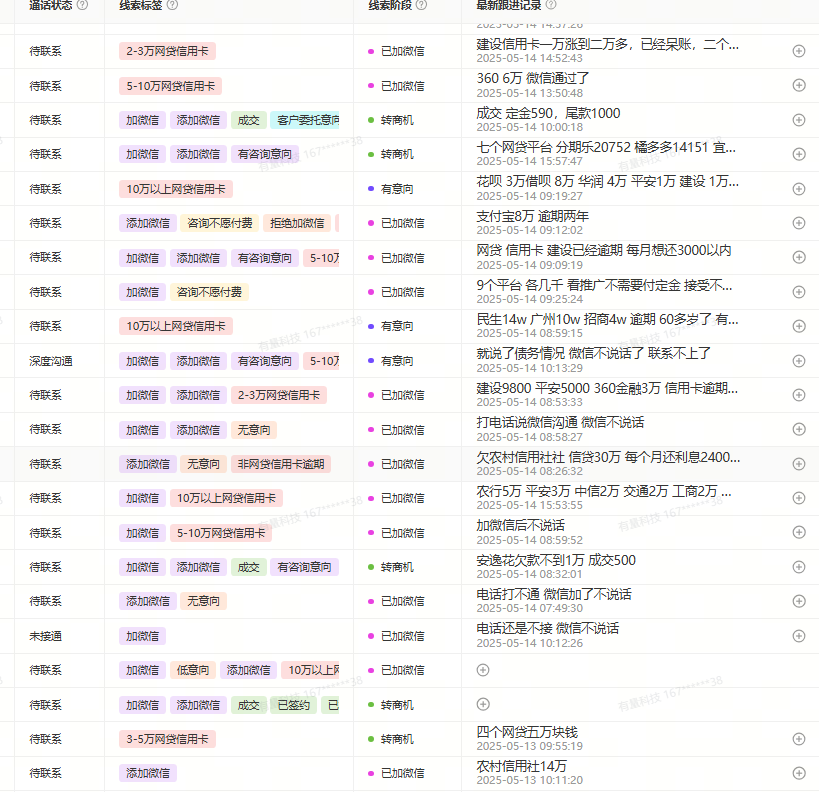This screenshot has width=819, height=792.
Task: Click 5-10万网贷信用卡 tag in 加微信后不说话 row
Action: coord(221,533)
